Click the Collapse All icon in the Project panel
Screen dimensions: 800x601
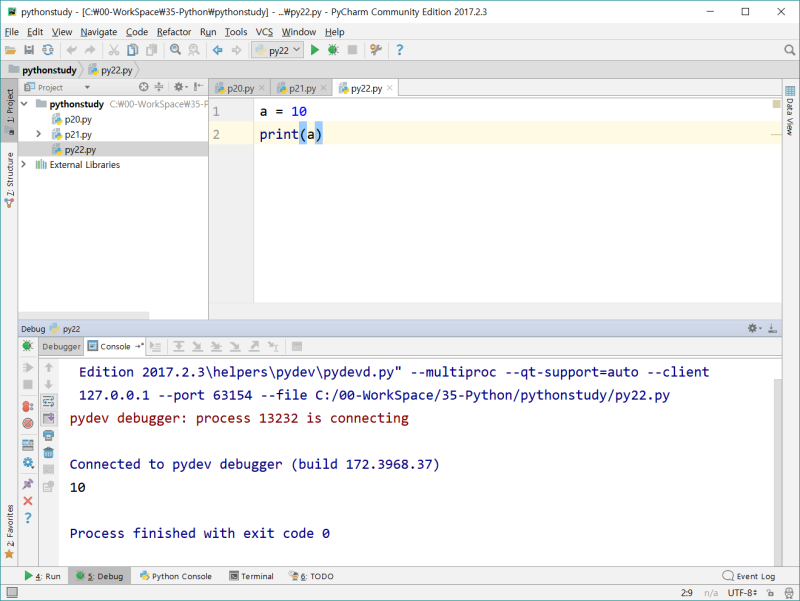pyautogui.click(x=159, y=87)
